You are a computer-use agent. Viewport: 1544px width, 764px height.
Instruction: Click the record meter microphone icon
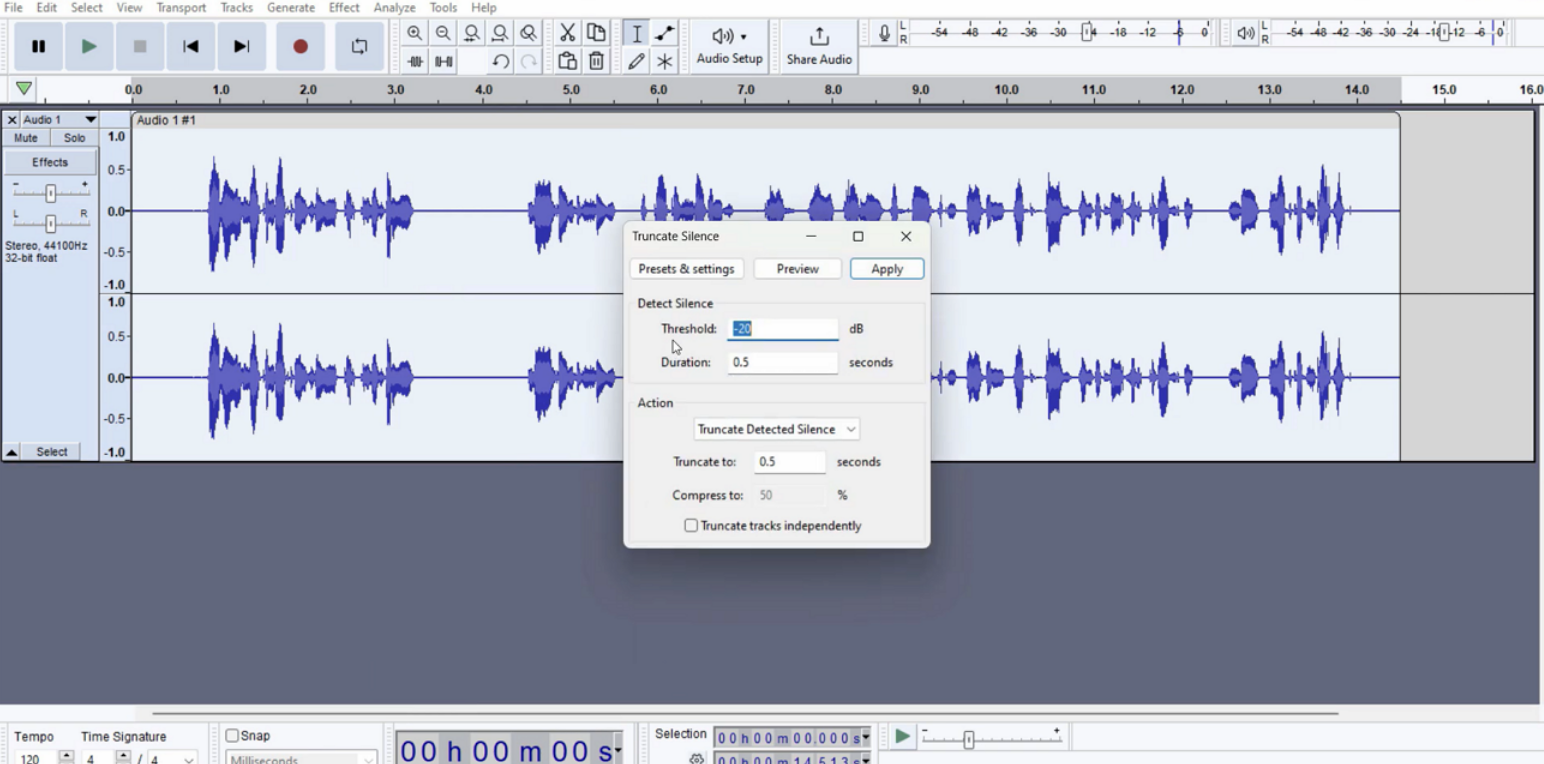pos(884,33)
